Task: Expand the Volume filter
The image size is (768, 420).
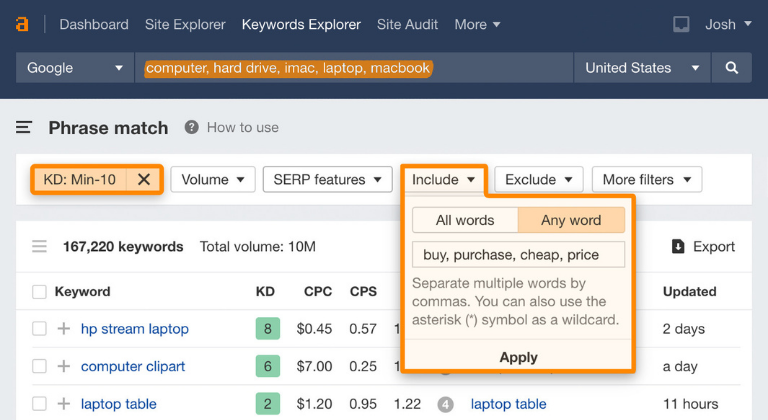Action: pyautogui.click(x=213, y=179)
